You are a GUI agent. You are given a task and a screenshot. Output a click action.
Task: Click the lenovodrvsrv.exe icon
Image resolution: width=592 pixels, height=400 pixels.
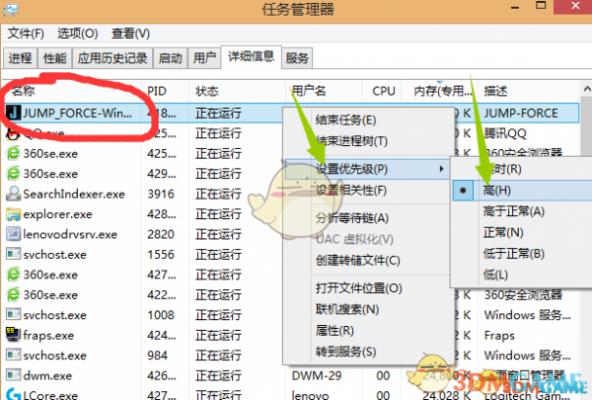click(x=13, y=234)
